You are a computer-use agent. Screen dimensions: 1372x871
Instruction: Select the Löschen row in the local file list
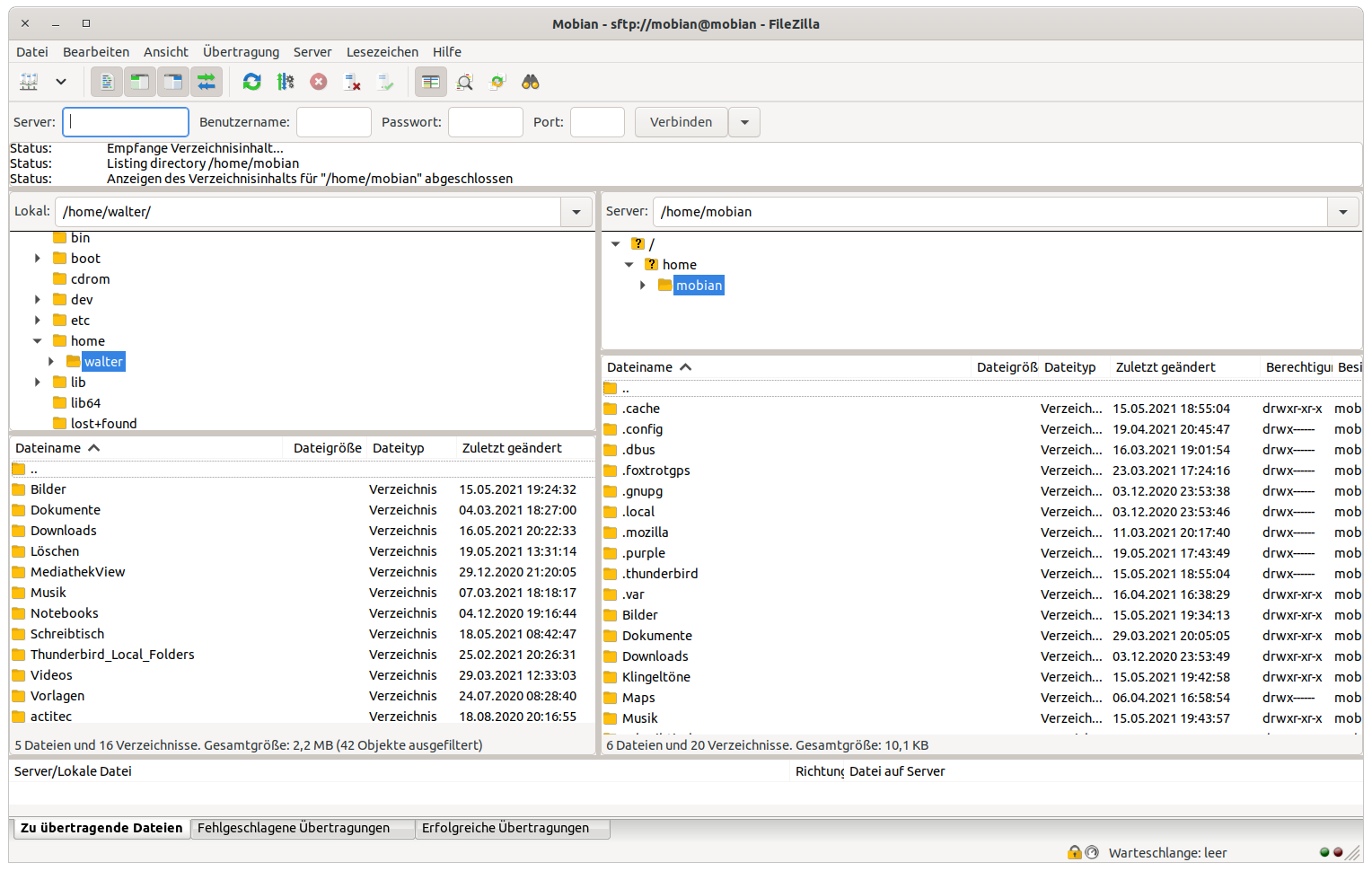pyautogui.click(x=302, y=551)
